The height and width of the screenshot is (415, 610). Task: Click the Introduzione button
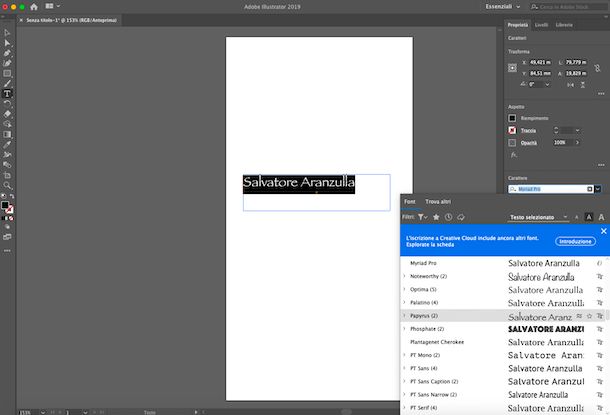click(575, 242)
